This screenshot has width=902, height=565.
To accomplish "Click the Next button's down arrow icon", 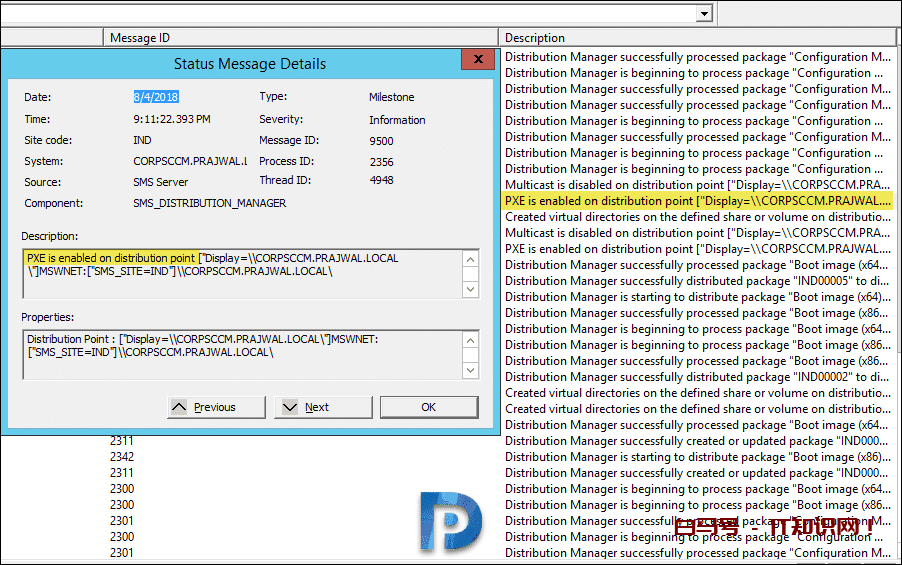I will pos(289,407).
